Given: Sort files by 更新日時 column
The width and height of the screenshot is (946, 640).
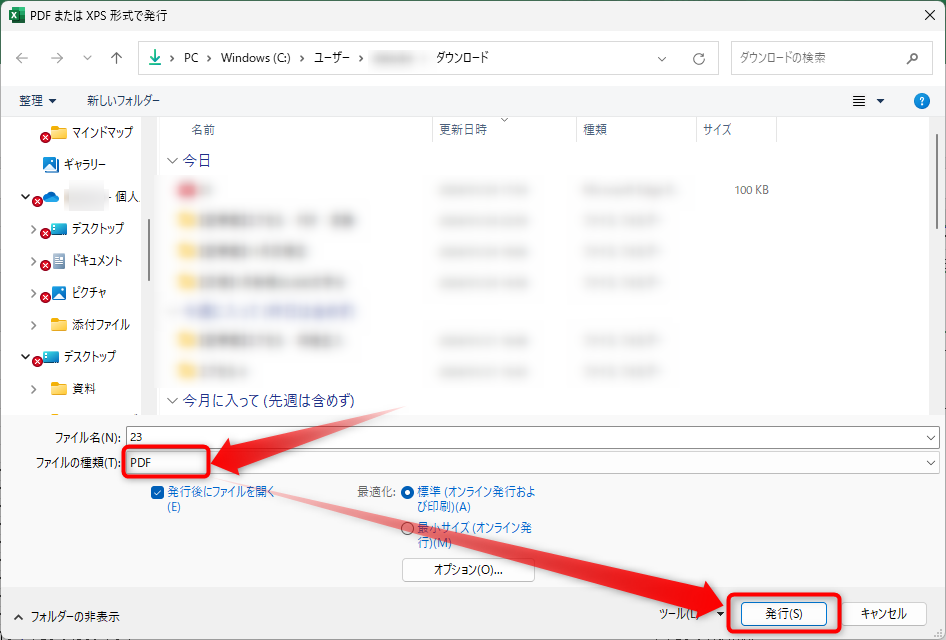Looking at the screenshot, I should (463, 130).
